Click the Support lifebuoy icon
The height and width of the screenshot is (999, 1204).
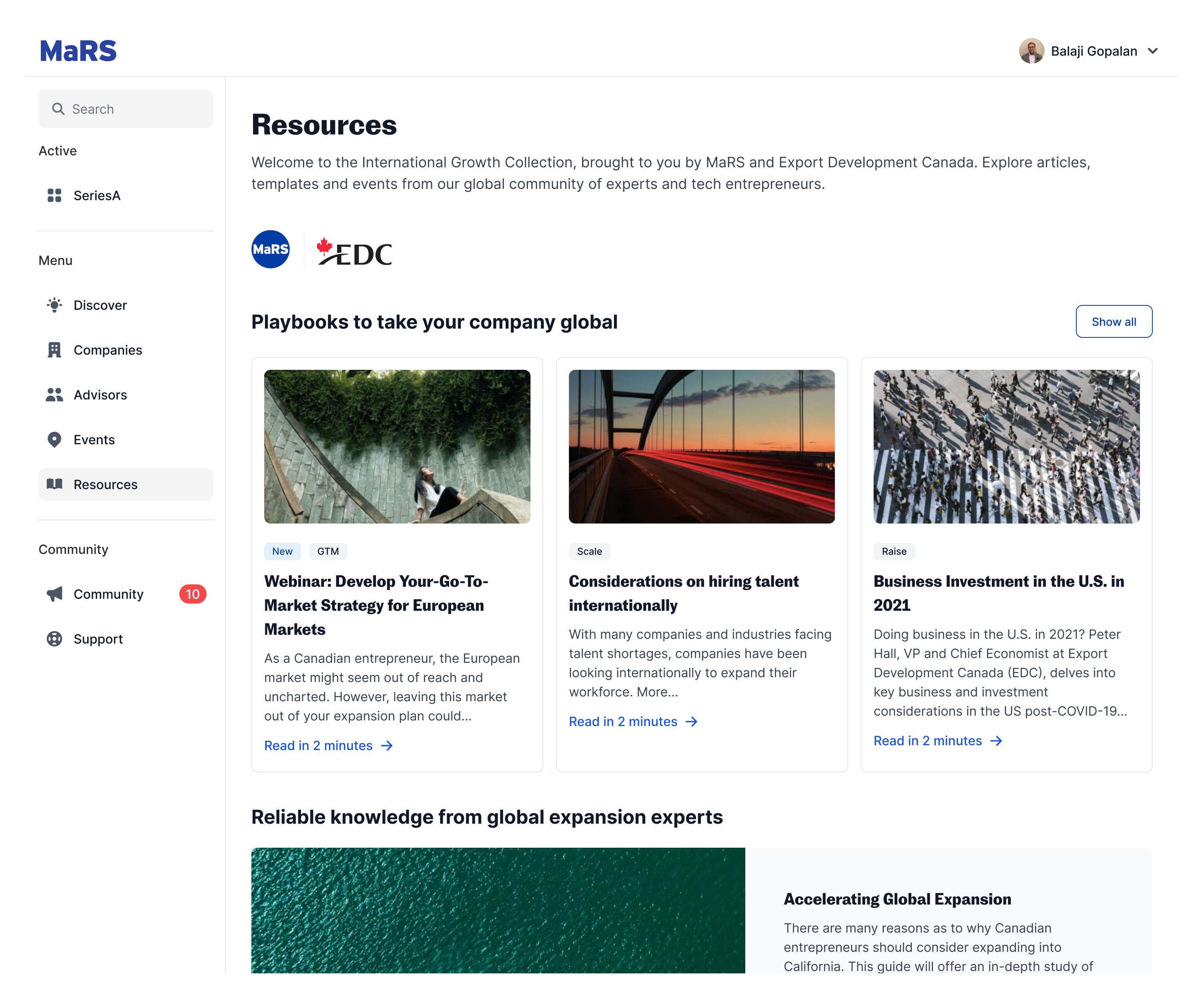(54, 638)
